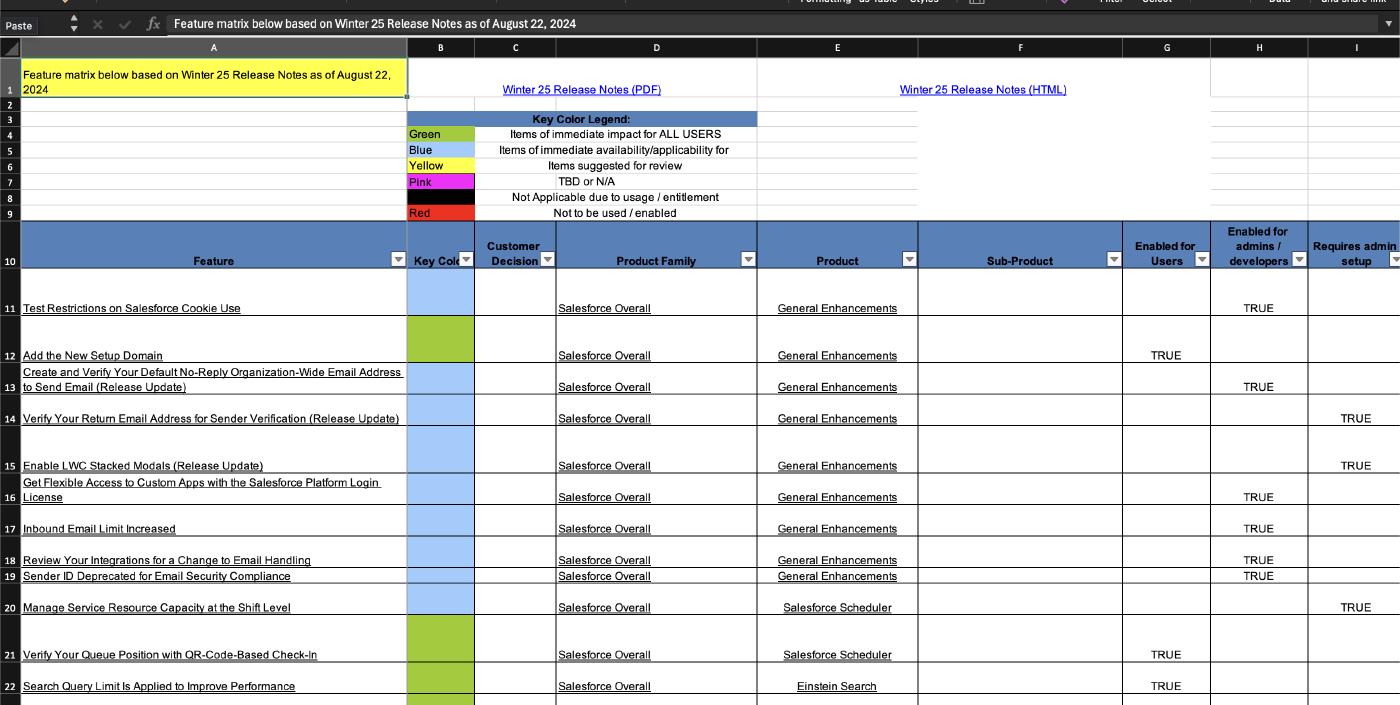Select the Red legend color cell

[x=440, y=213]
